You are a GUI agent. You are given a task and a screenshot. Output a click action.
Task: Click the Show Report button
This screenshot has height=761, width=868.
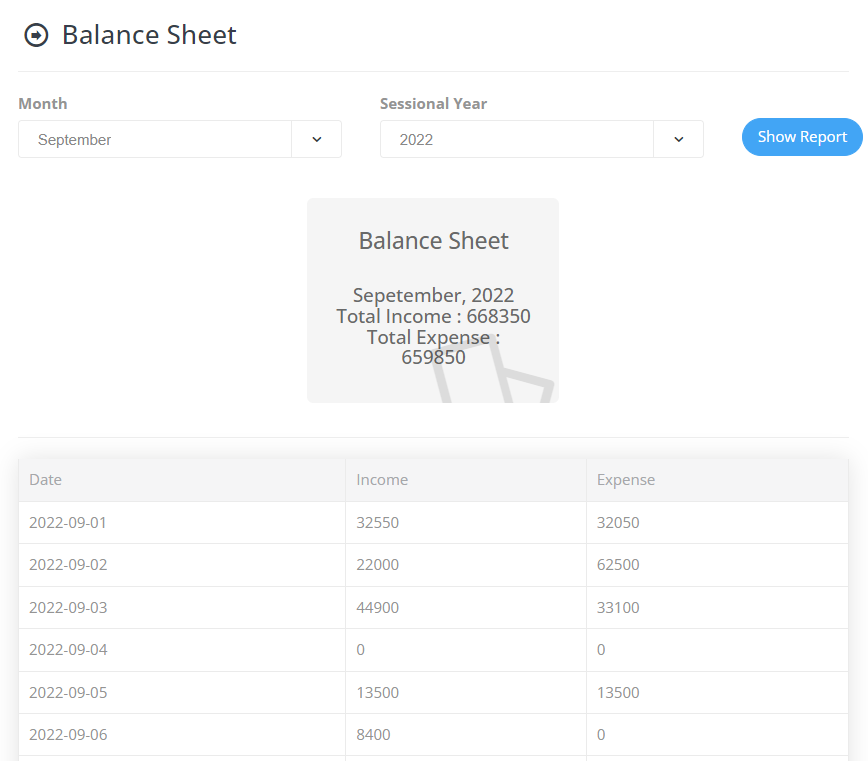801,137
